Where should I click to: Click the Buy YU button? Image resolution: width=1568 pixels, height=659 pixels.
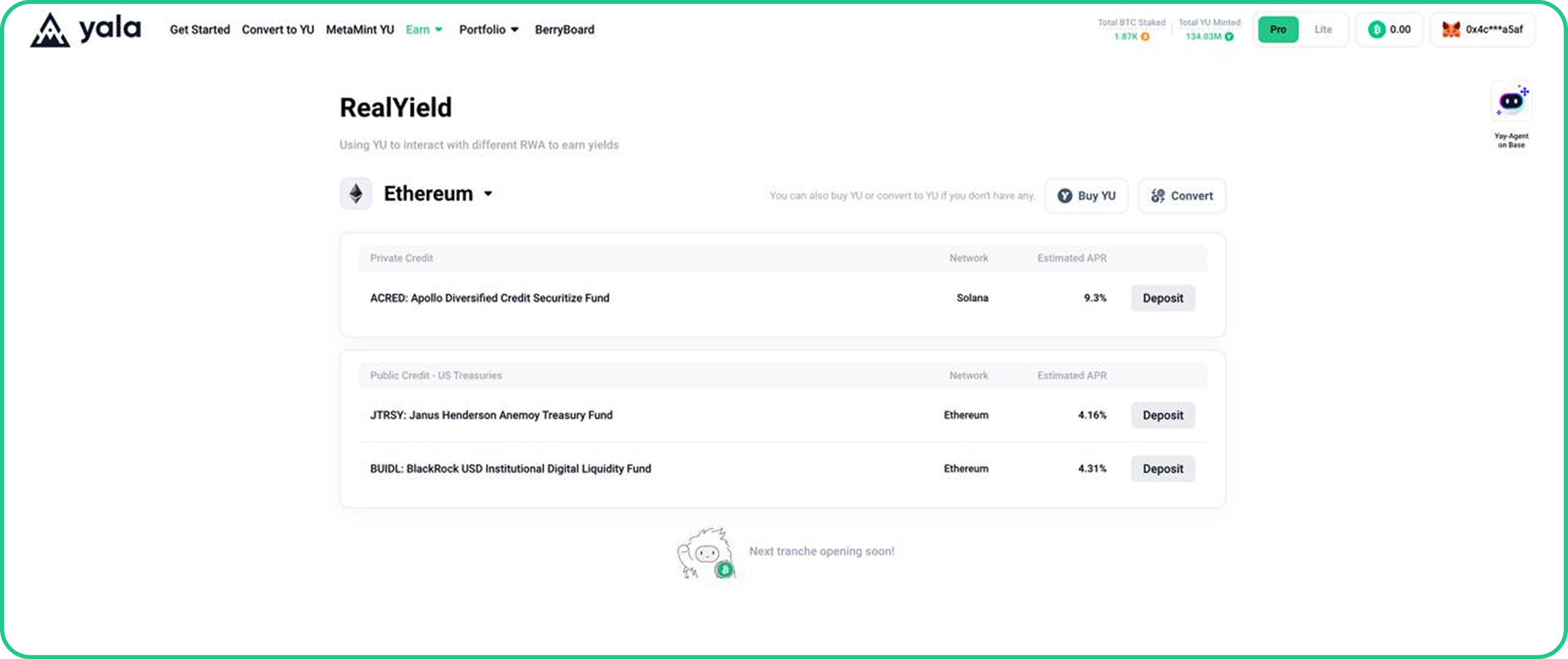click(1087, 196)
